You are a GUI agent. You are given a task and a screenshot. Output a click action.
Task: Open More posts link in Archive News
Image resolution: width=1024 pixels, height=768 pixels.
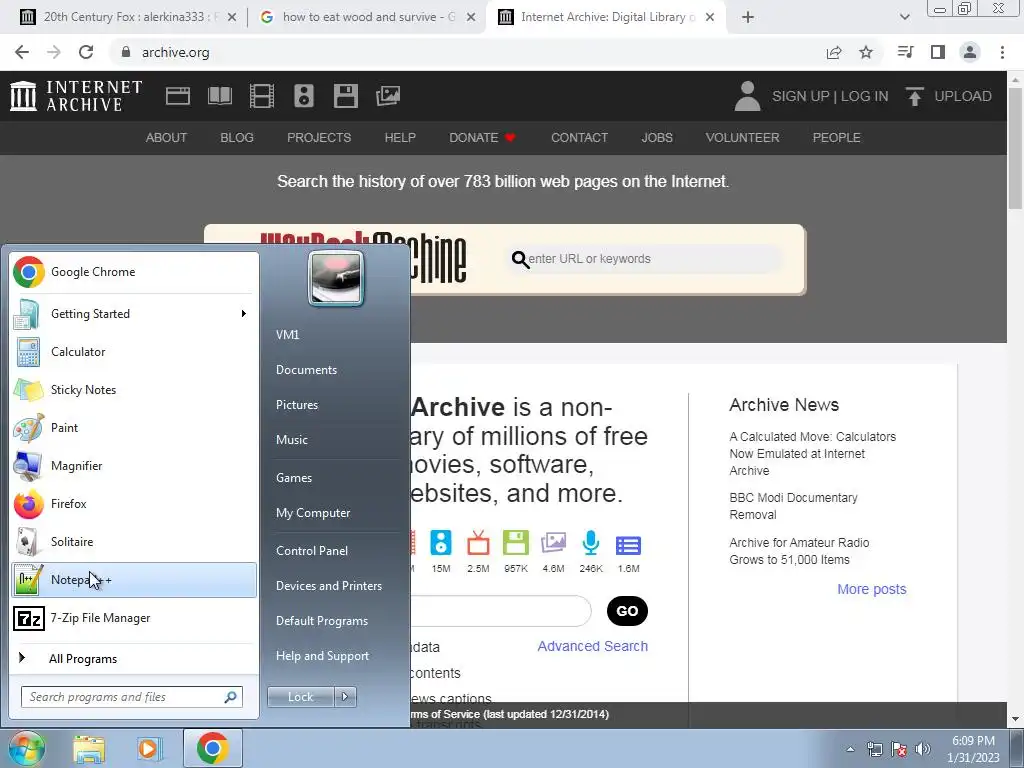(872, 589)
